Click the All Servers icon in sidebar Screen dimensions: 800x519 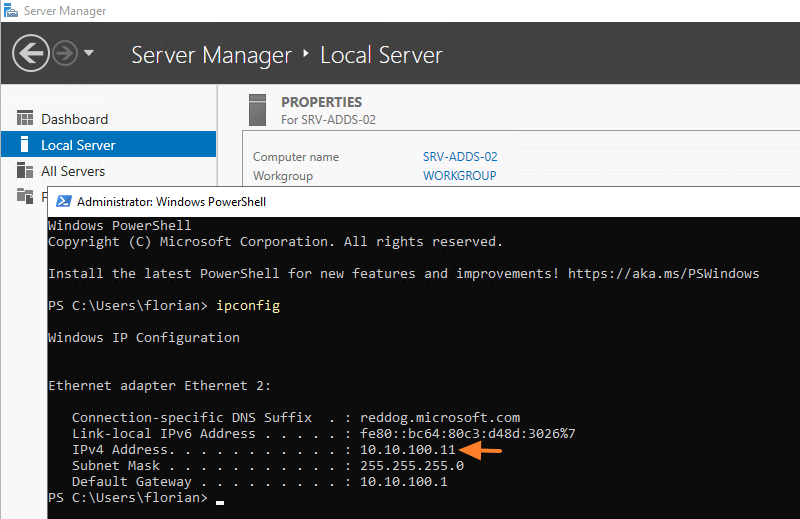pos(24,170)
